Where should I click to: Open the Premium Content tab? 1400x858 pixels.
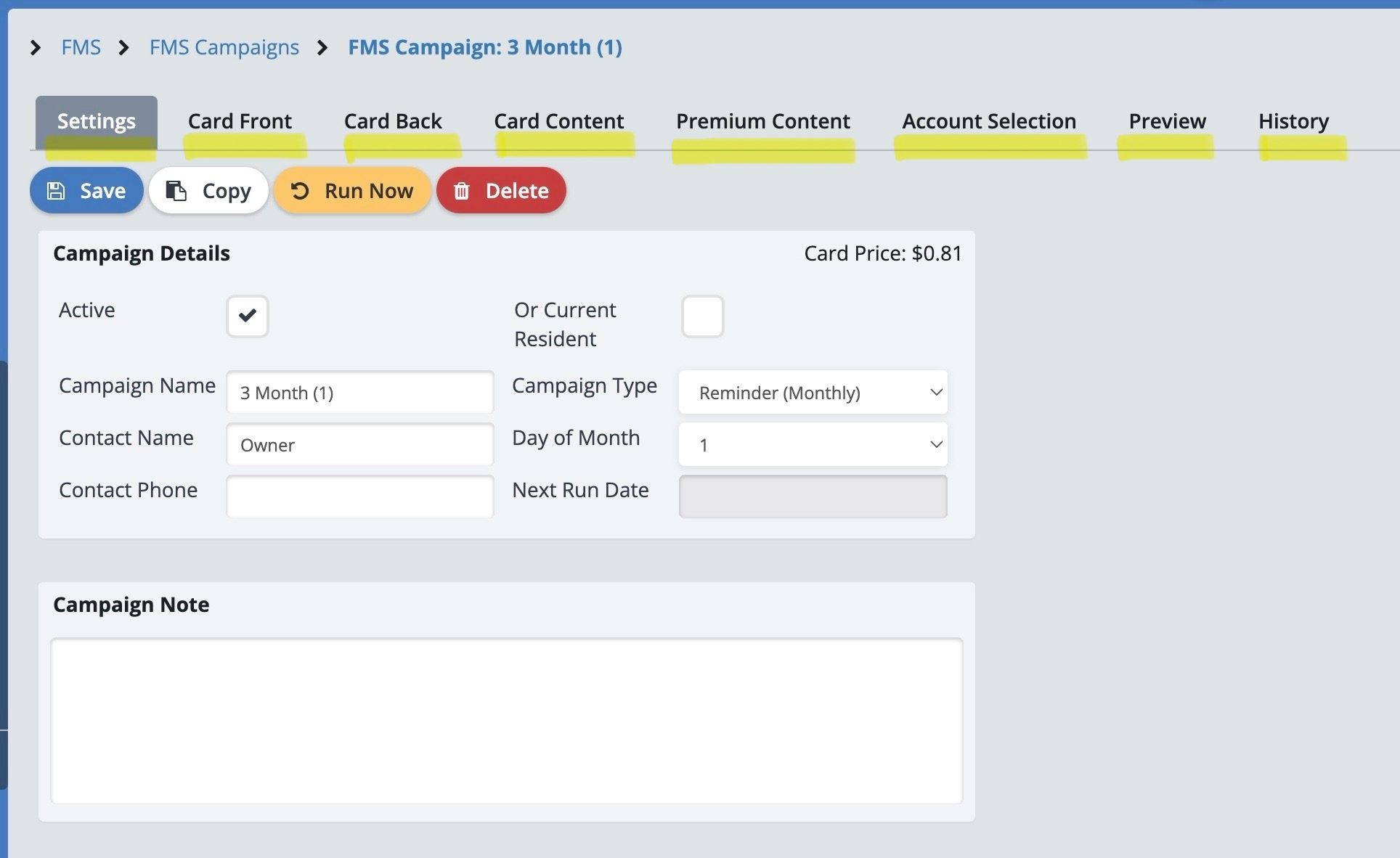pyautogui.click(x=762, y=121)
